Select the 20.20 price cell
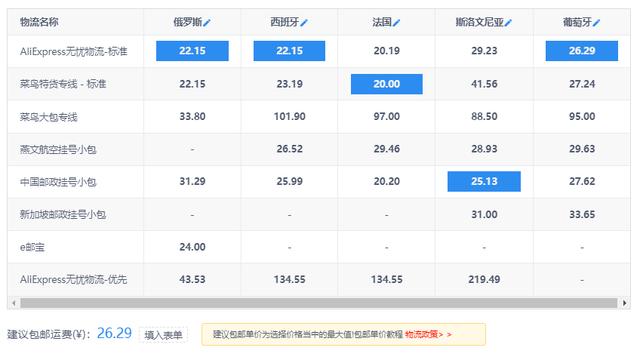 point(387,181)
